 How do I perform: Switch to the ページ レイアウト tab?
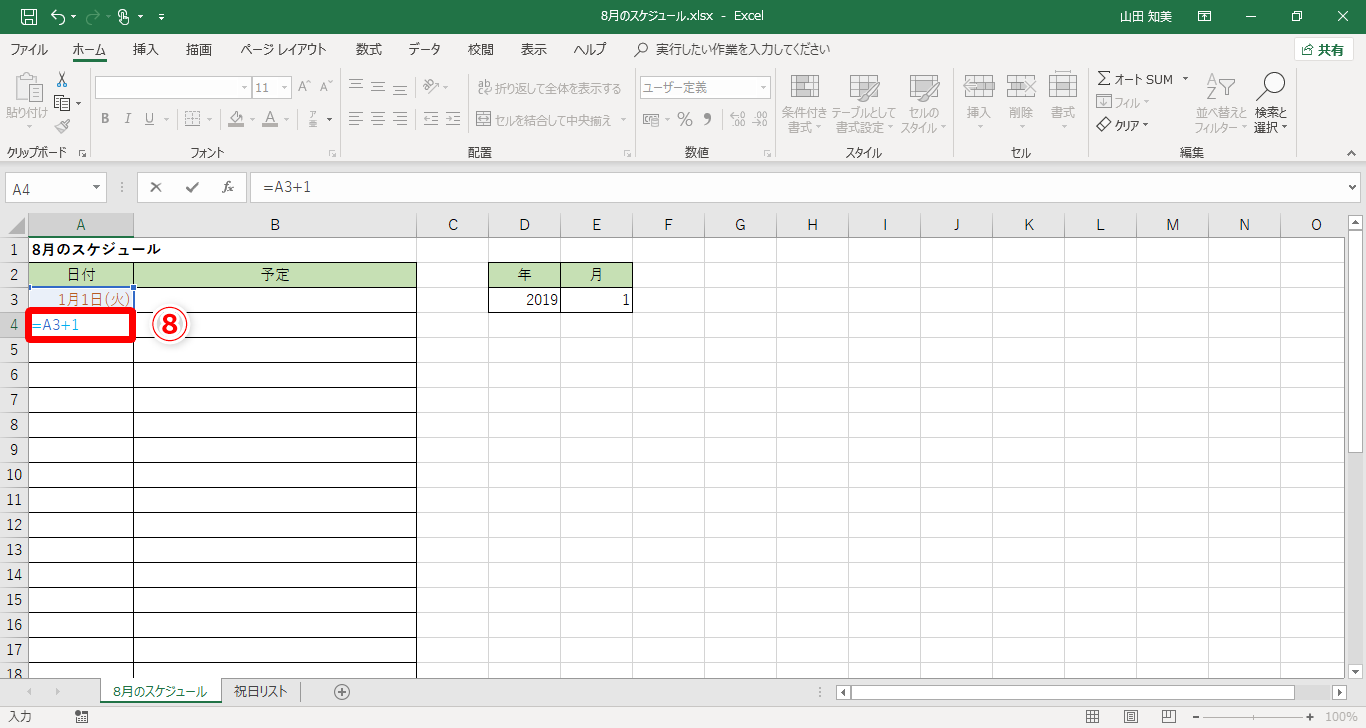click(283, 49)
